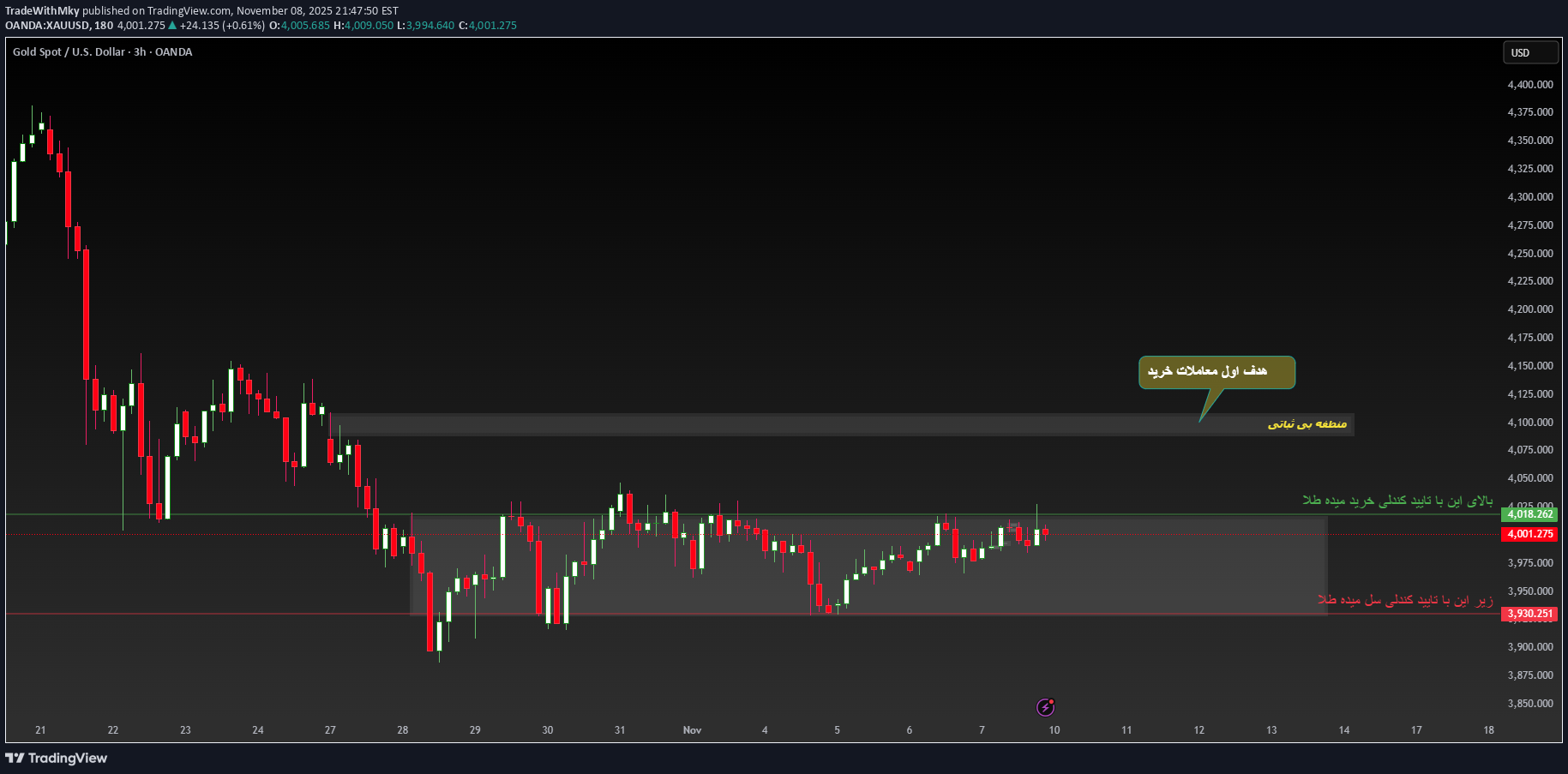This screenshot has height=774, width=1568.
Task: Click the purple lightning notification icon on chart
Action: [x=1044, y=706]
